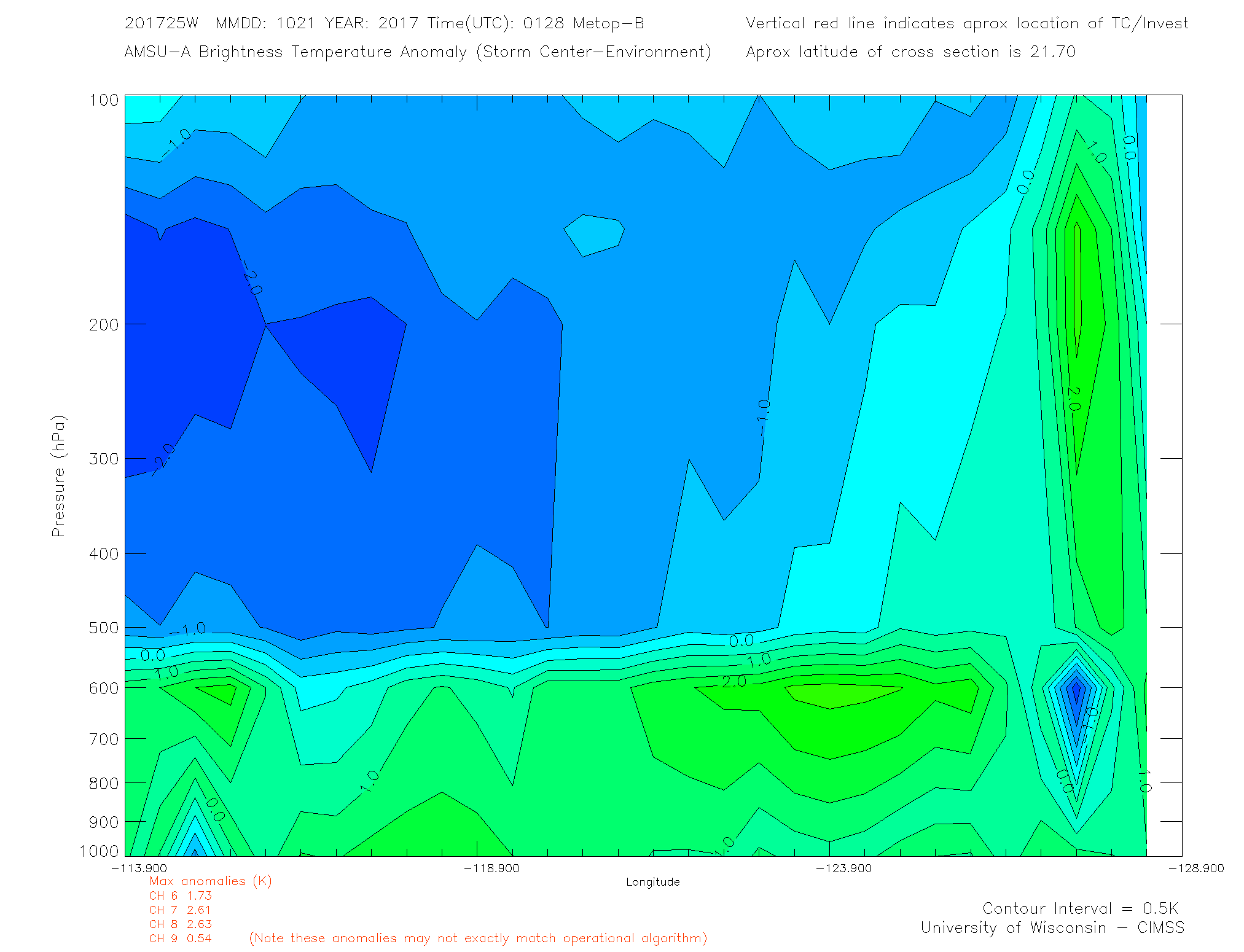Click the 1000 hPa pressure axis label

[99, 851]
